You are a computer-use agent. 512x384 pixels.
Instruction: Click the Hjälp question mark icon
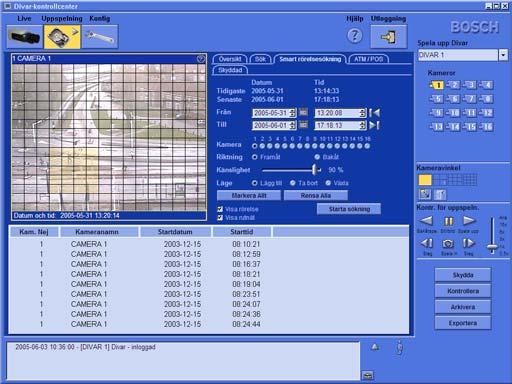[355, 36]
